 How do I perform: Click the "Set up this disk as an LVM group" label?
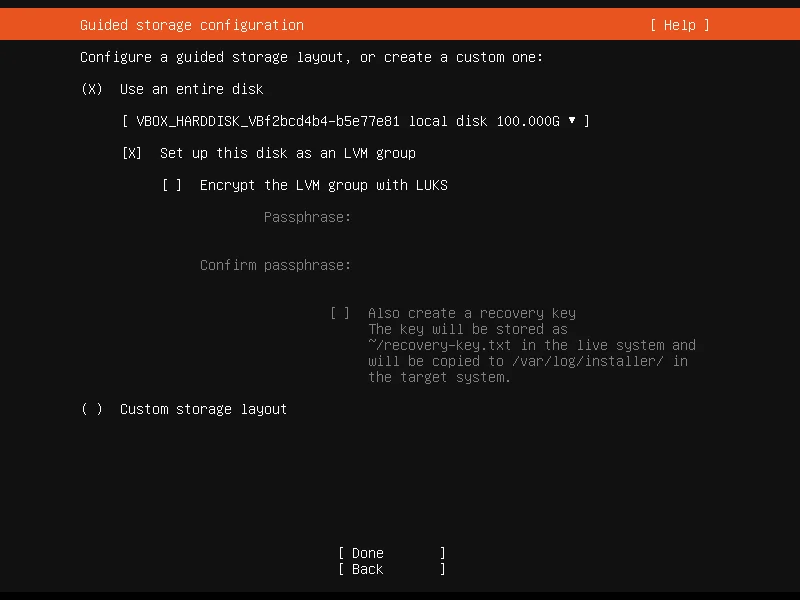coord(288,153)
